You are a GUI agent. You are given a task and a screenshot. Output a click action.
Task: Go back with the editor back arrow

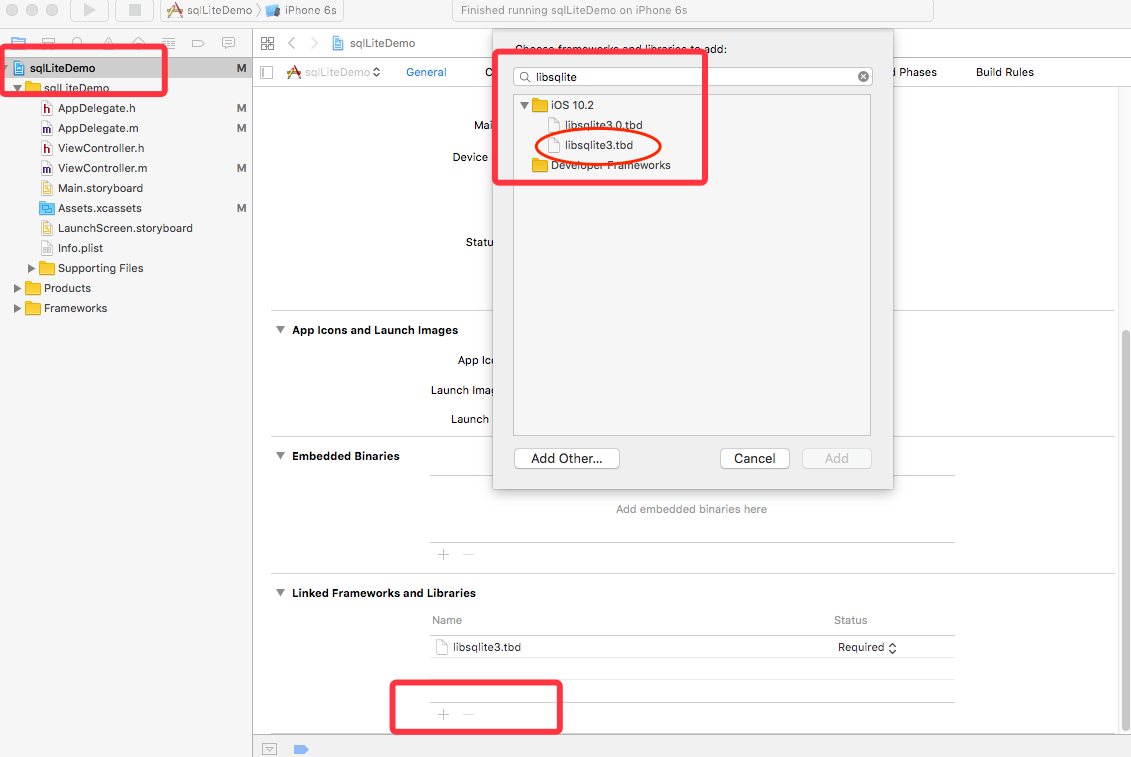292,43
